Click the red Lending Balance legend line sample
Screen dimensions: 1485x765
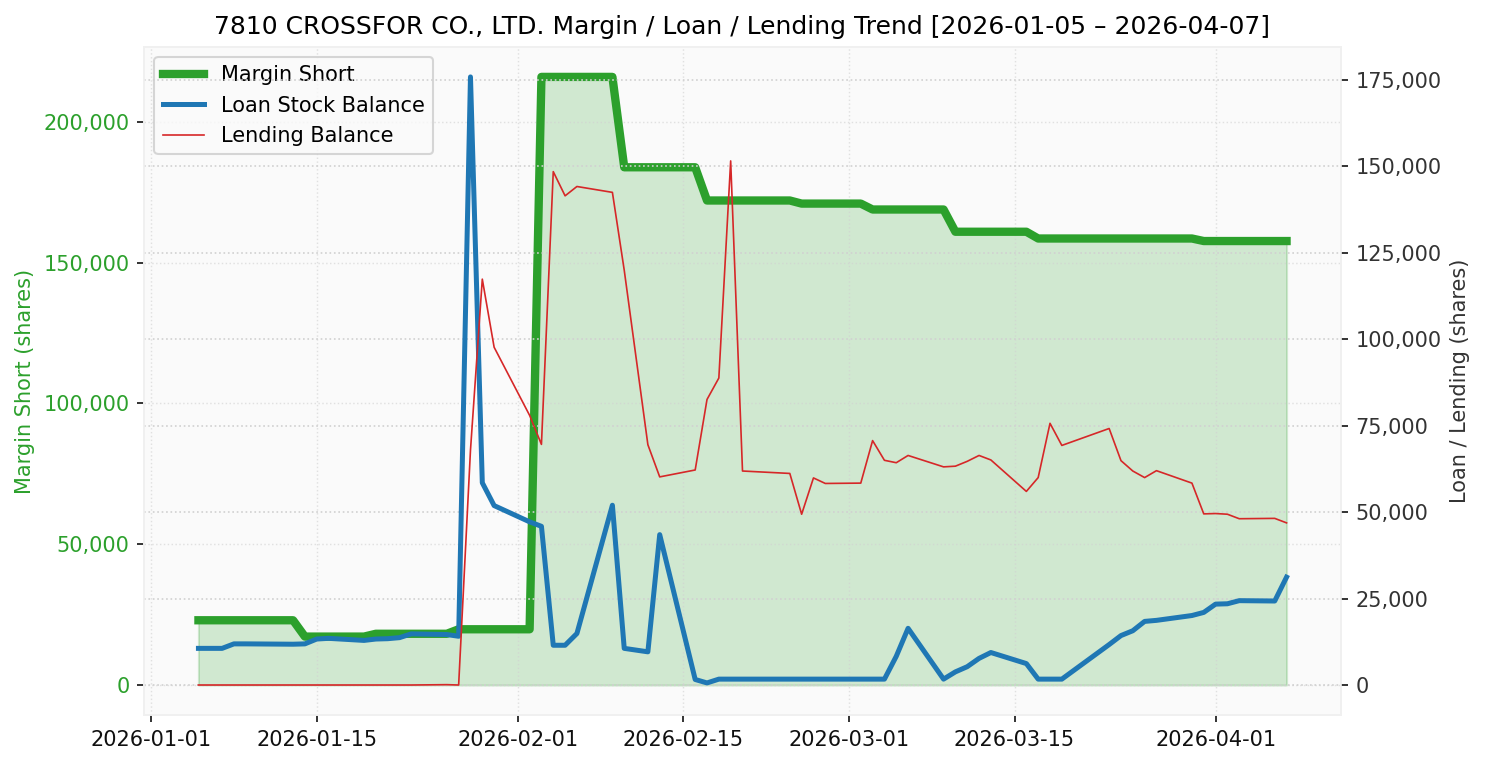click(184, 135)
